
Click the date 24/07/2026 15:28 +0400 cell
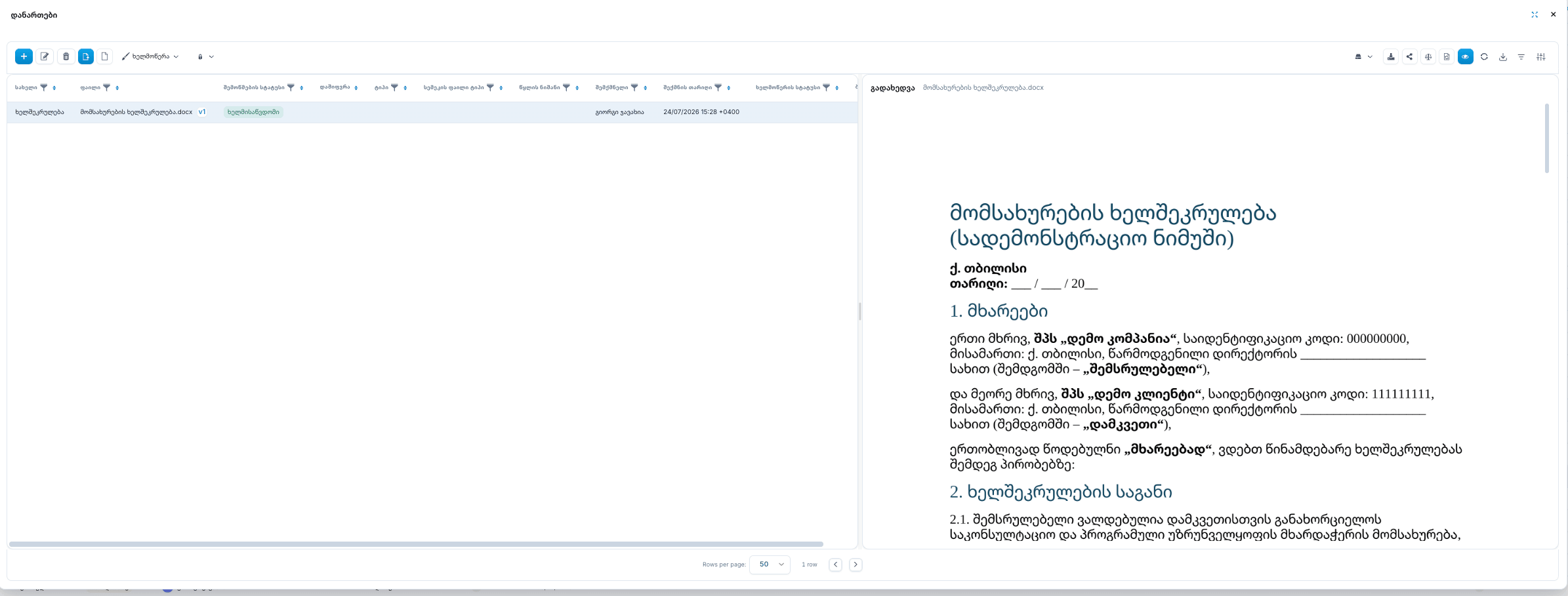coord(701,112)
